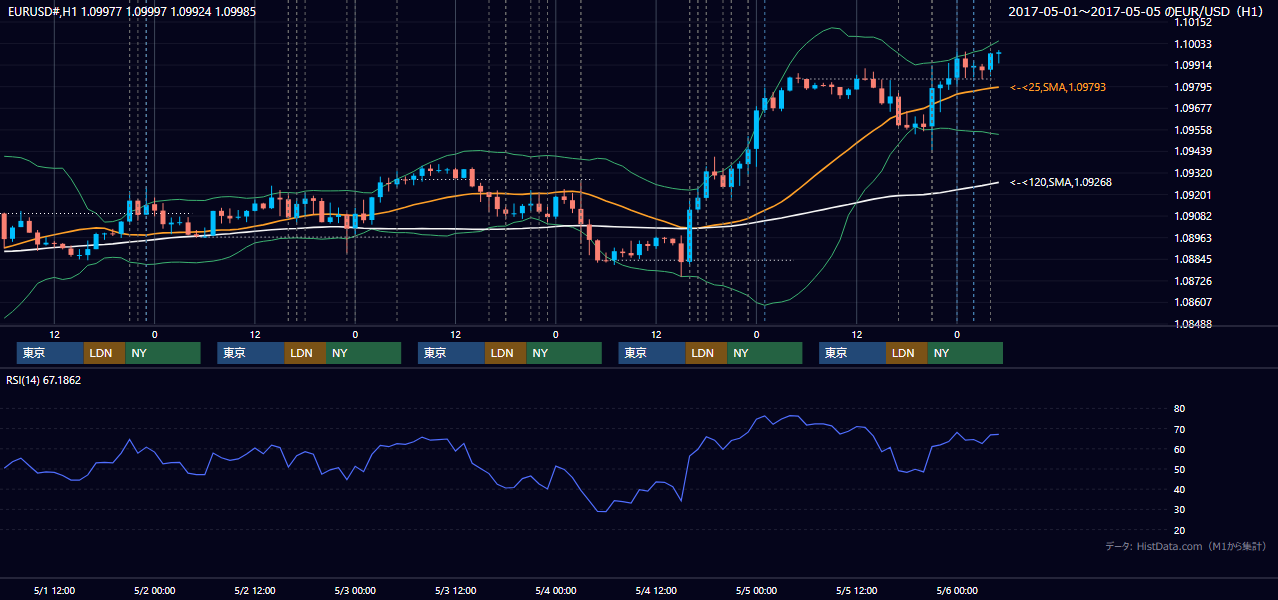The height and width of the screenshot is (600, 1278).
Task: Click price axis value 1.09558
Action: (1192, 130)
